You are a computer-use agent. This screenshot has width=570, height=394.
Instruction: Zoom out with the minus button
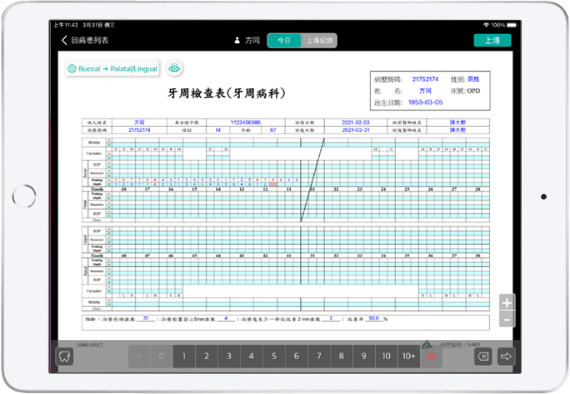click(x=507, y=319)
